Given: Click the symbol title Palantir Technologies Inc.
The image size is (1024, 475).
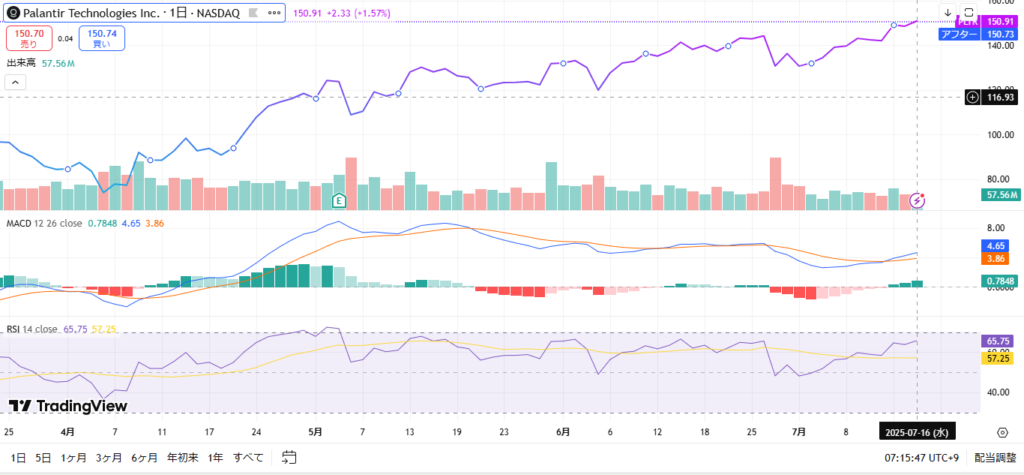Looking at the screenshot, I should [91, 12].
